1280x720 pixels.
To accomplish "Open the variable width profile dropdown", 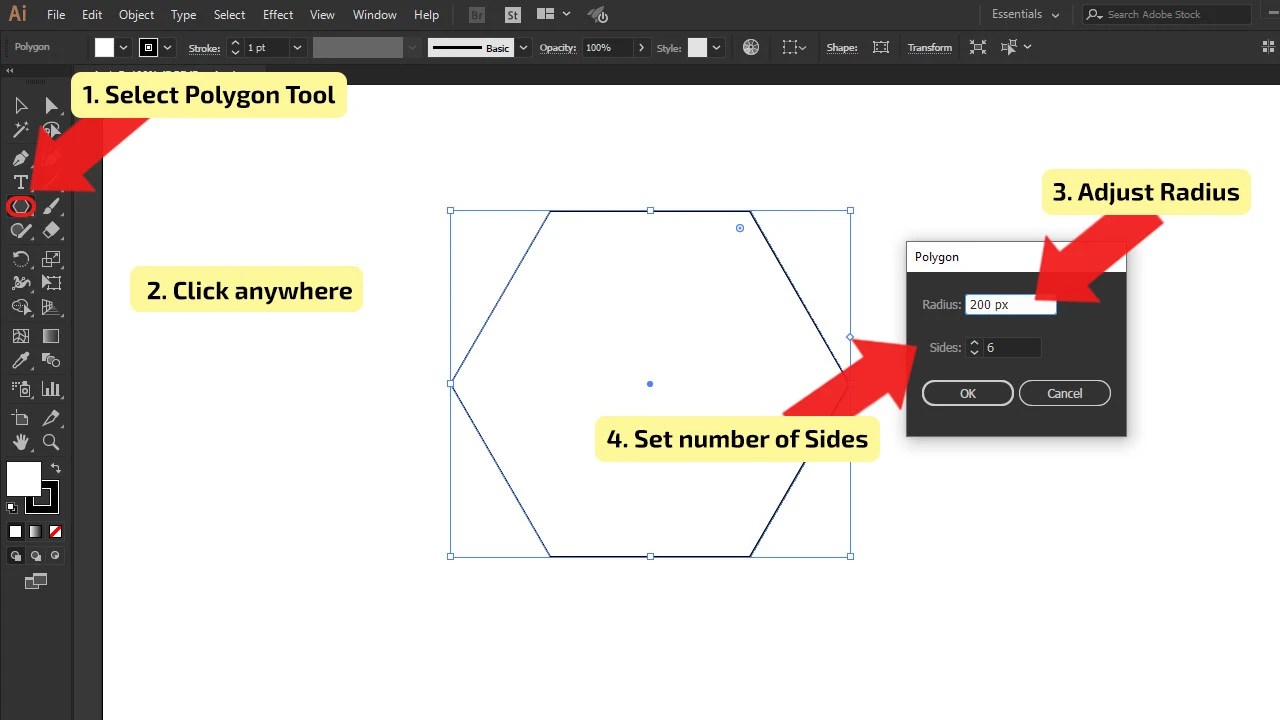I will (410, 47).
